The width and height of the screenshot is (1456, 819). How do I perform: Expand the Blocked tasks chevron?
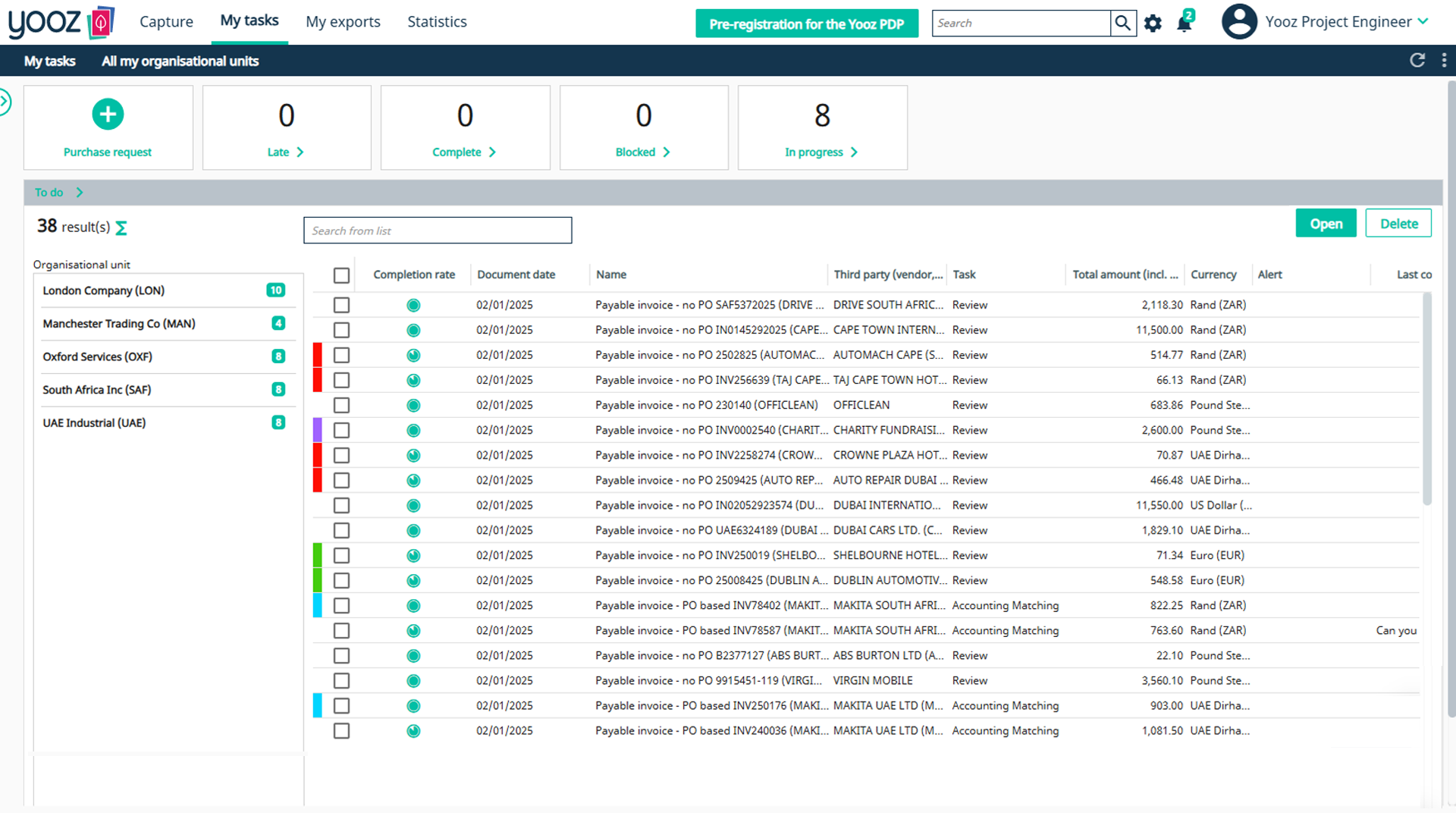click(667, 152)
